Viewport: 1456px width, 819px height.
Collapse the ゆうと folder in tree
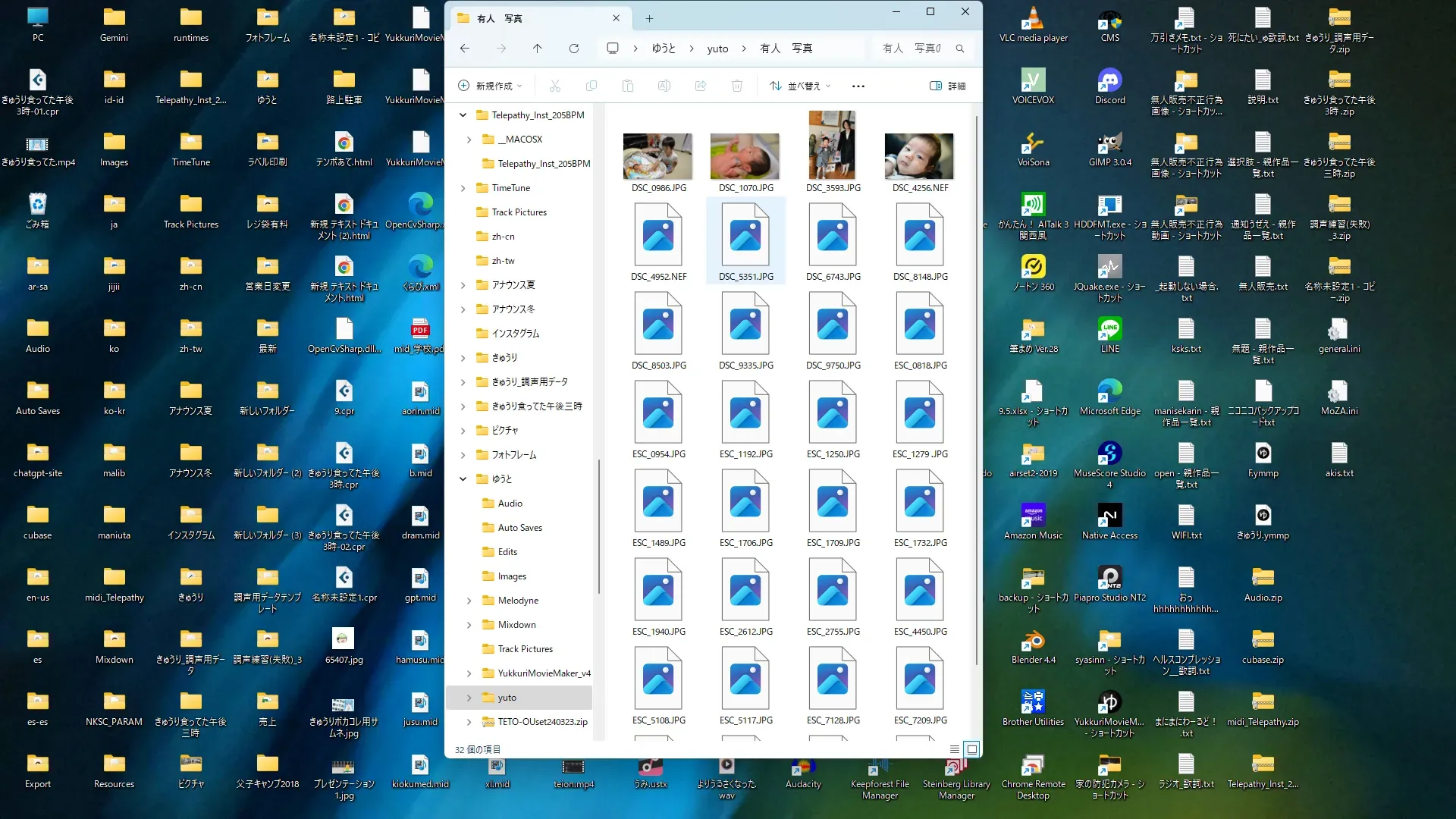pyautogui.click(x=463, y=479)
